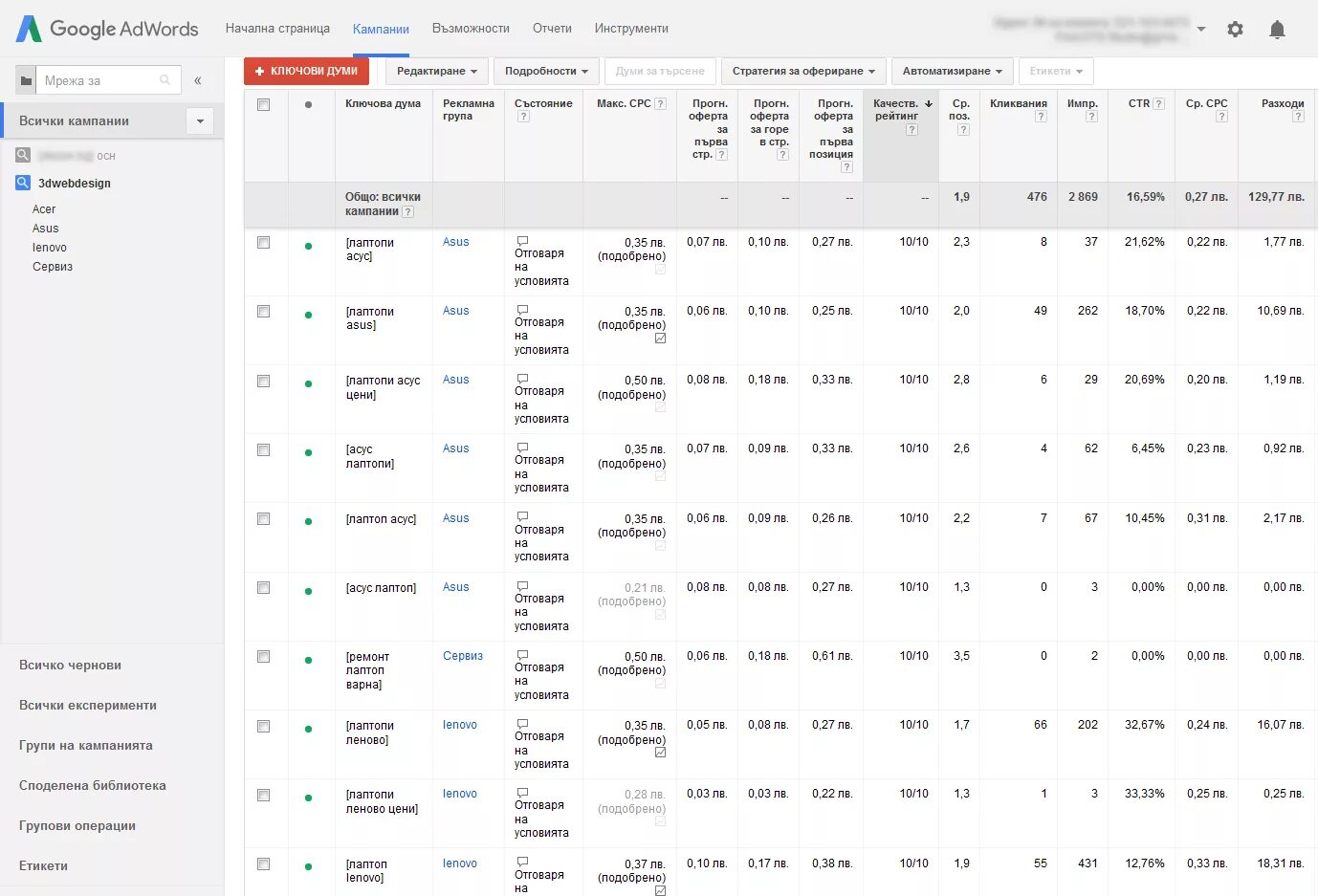Open the Редактиране dropdown
Screen dimensions: 1318x896
437,71
